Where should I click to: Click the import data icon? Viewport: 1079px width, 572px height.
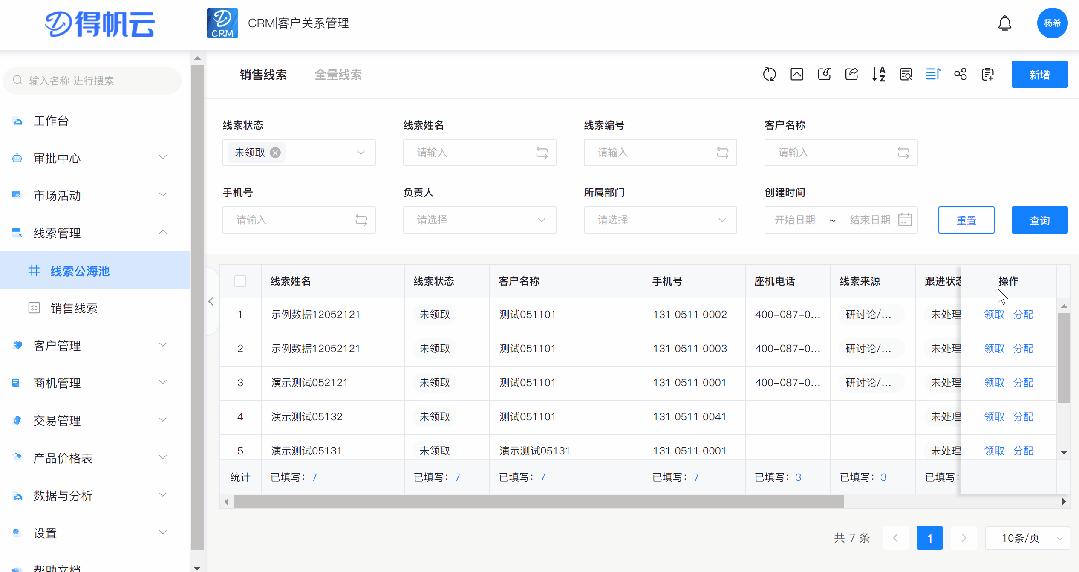[x=824, y=74]
